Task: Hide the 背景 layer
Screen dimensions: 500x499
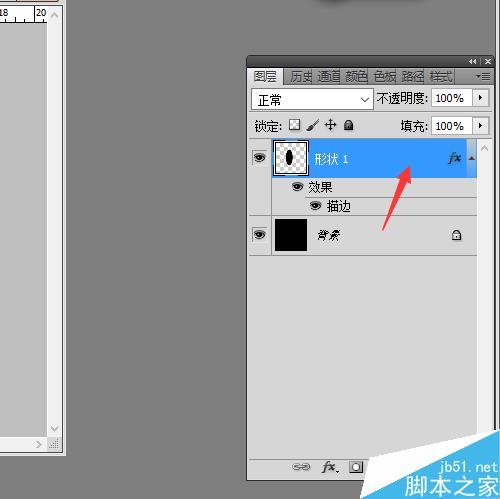Action: [260, 235]
